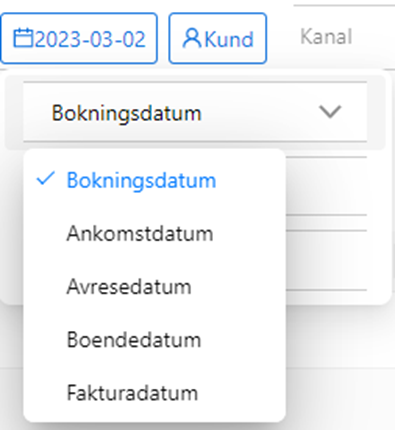Screen dimensions: 395x430
Task: Click the grey Kanal label
Action: tap(326, 37)
